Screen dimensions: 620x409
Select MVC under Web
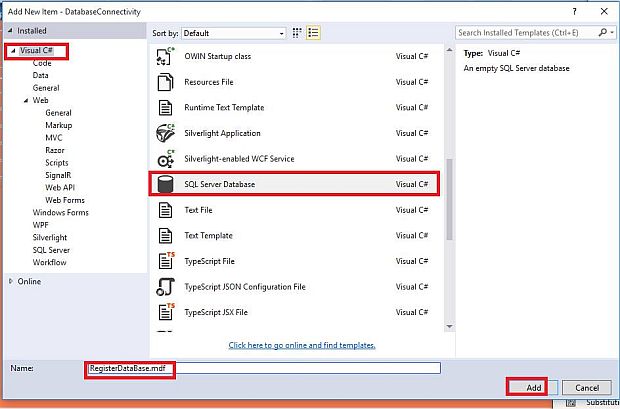click(54, 138)
